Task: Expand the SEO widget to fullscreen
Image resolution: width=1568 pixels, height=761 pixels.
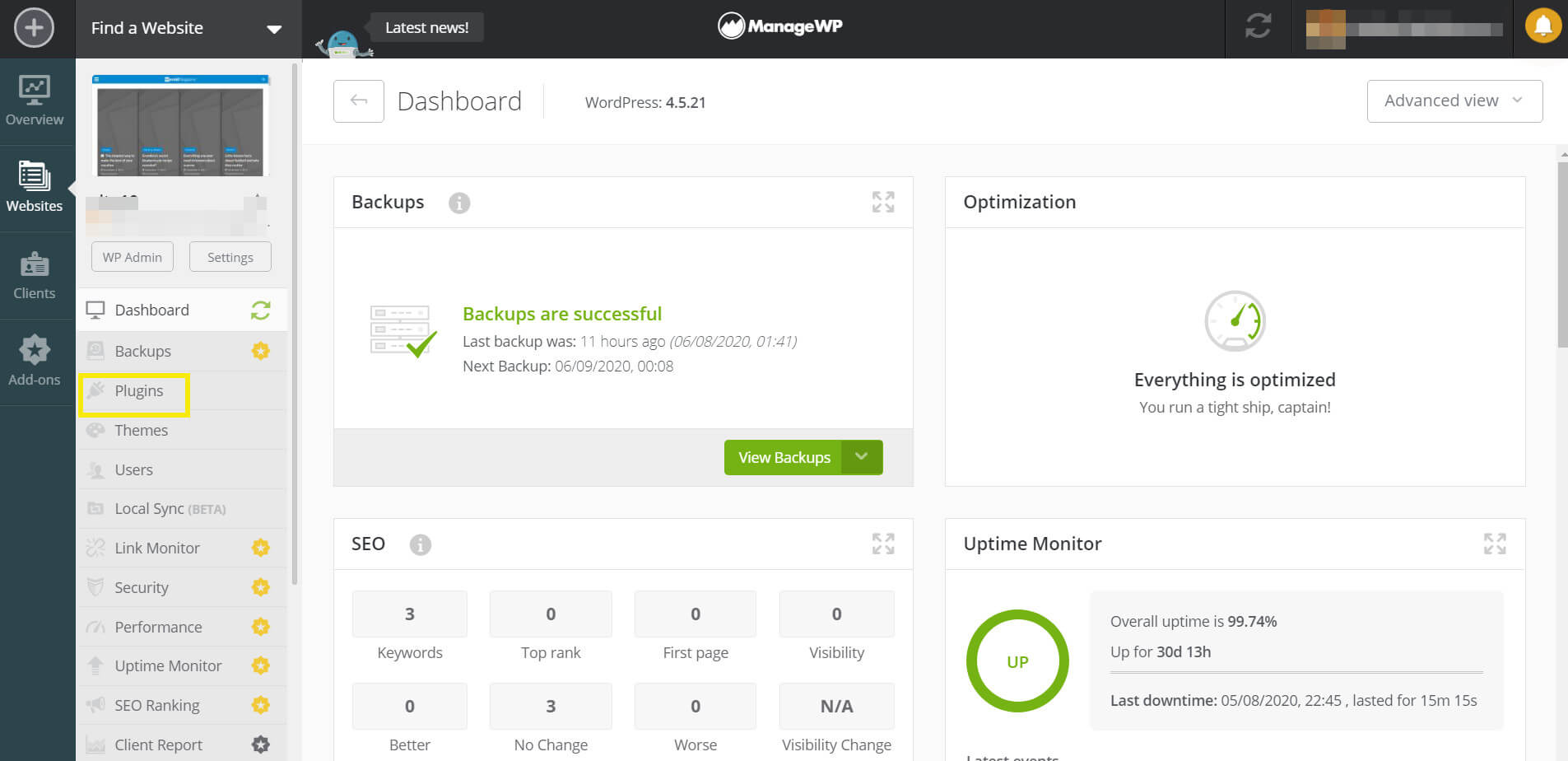Action: [x=882, y=544]
